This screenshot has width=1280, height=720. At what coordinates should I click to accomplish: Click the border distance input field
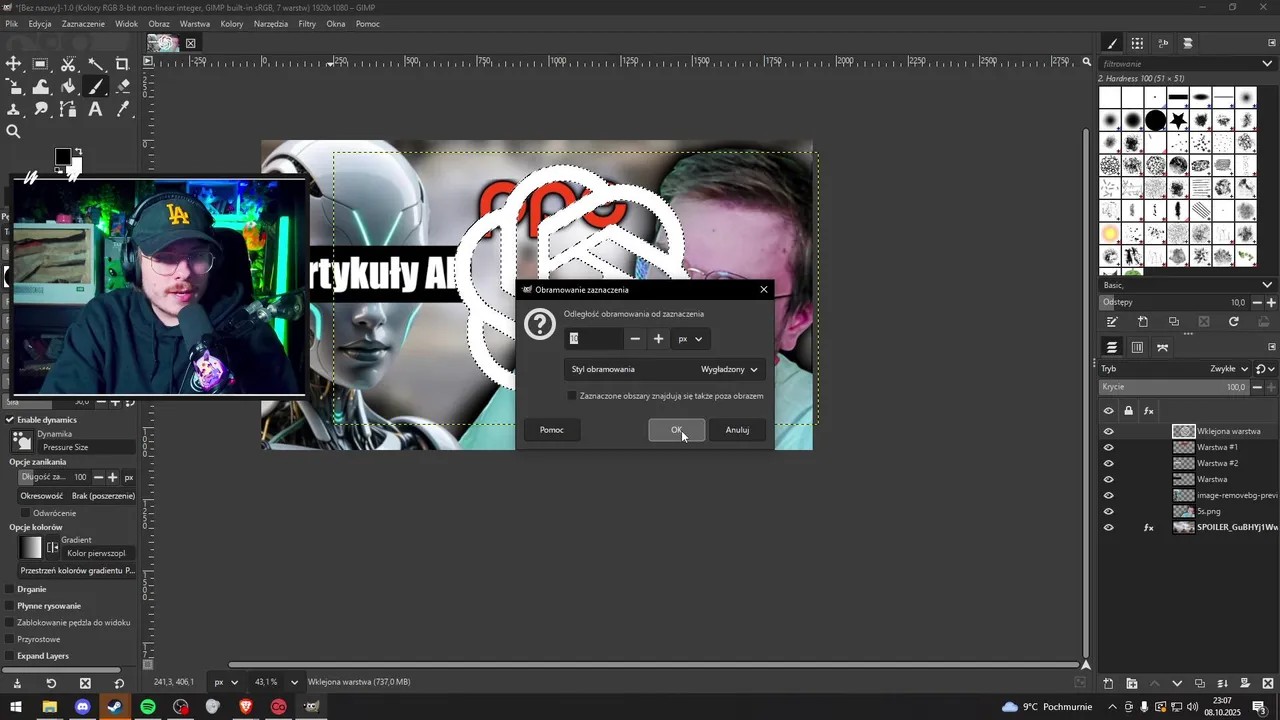pyautogui.click(x=595, y=339)
